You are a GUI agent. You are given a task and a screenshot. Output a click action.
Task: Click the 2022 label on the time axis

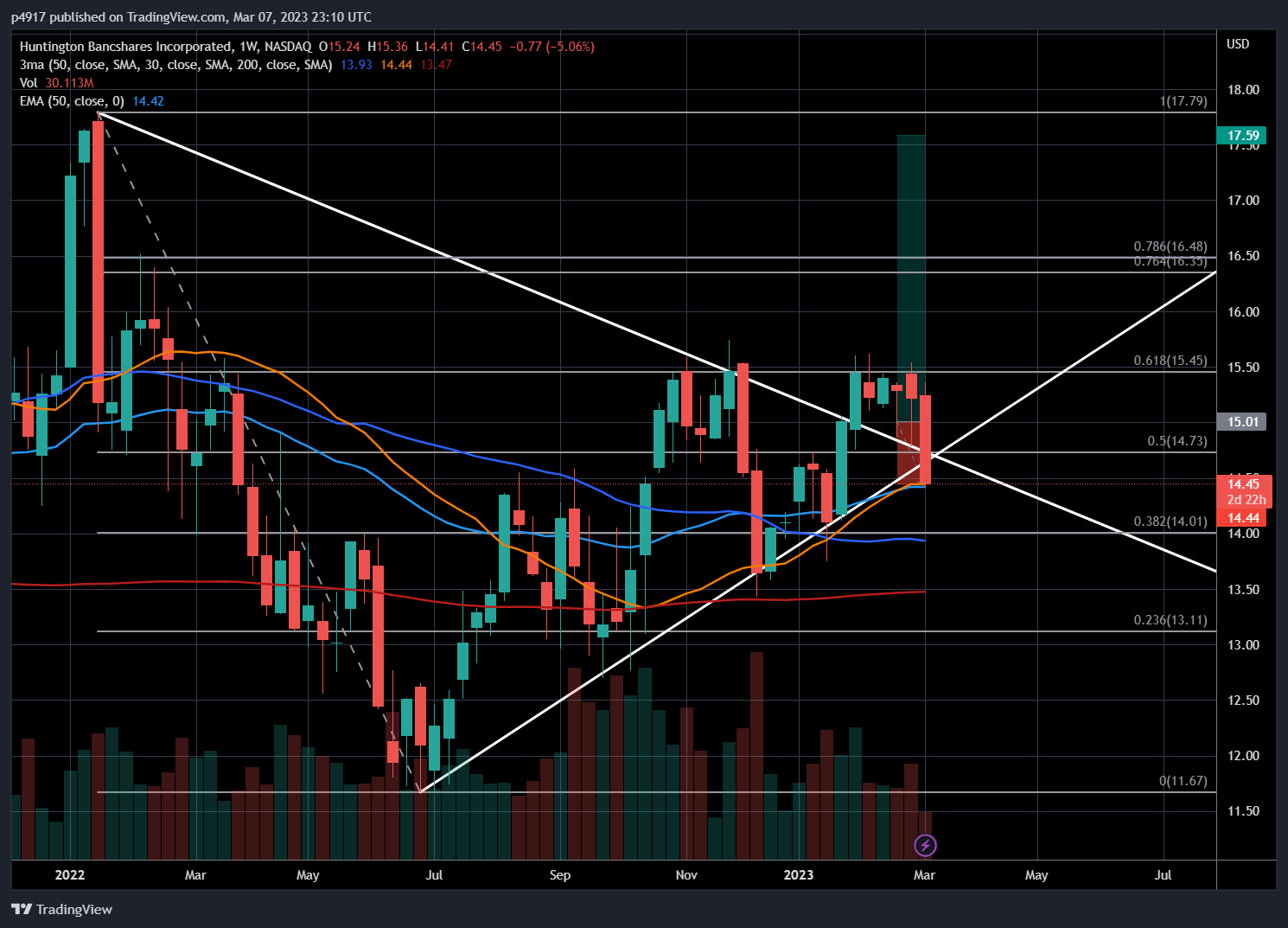[70, 875]
